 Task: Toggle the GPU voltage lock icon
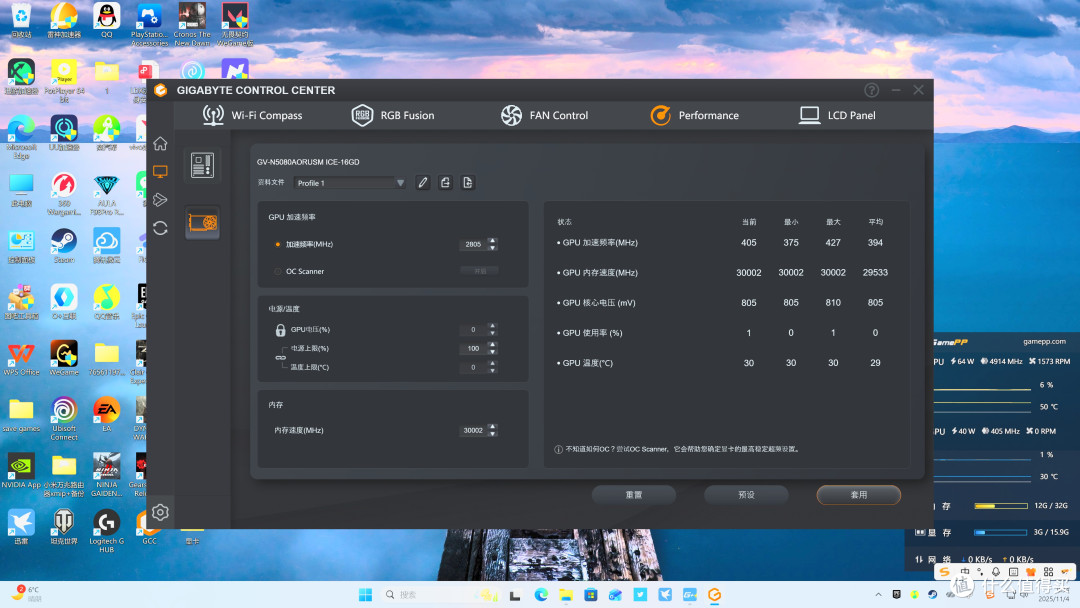pos(280,330)
